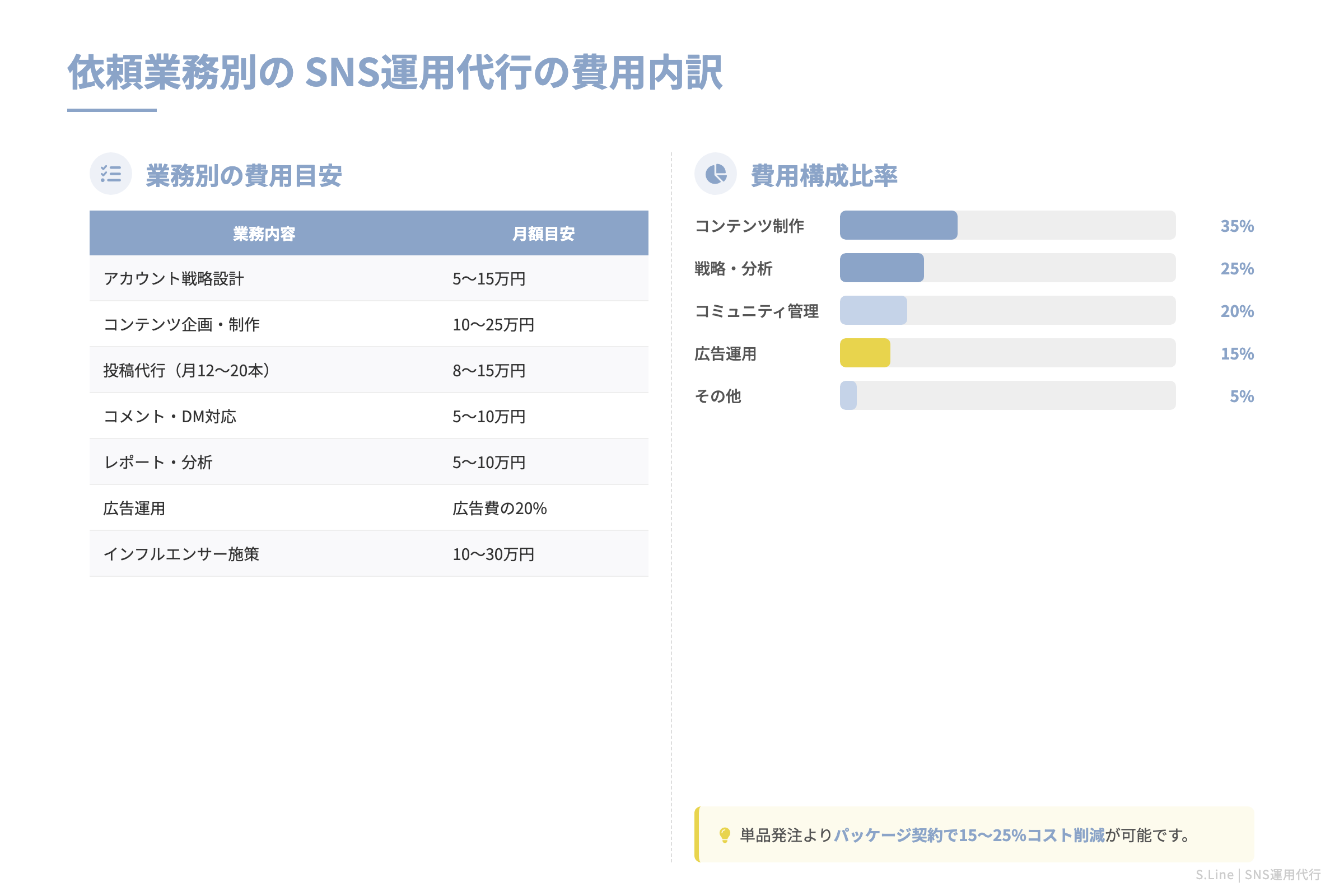Click the checklist icon beside 業務別の費用目安

(110, 174)
